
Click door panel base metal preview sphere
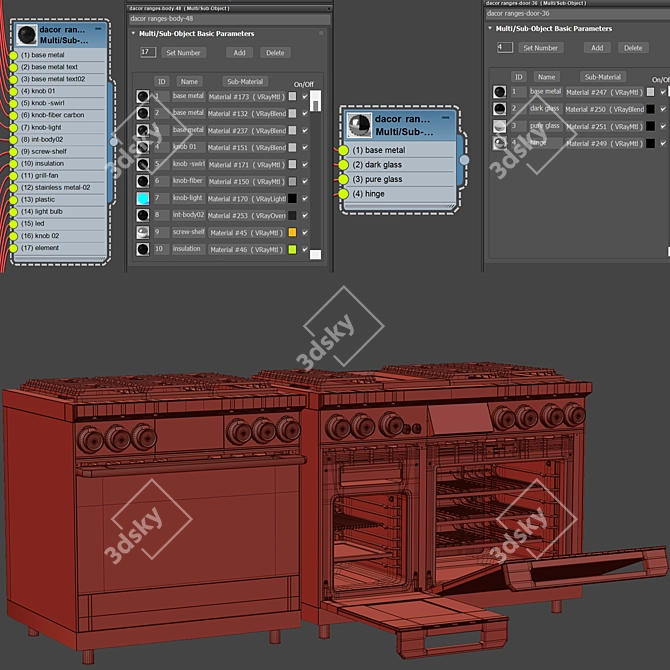(500, 92)
